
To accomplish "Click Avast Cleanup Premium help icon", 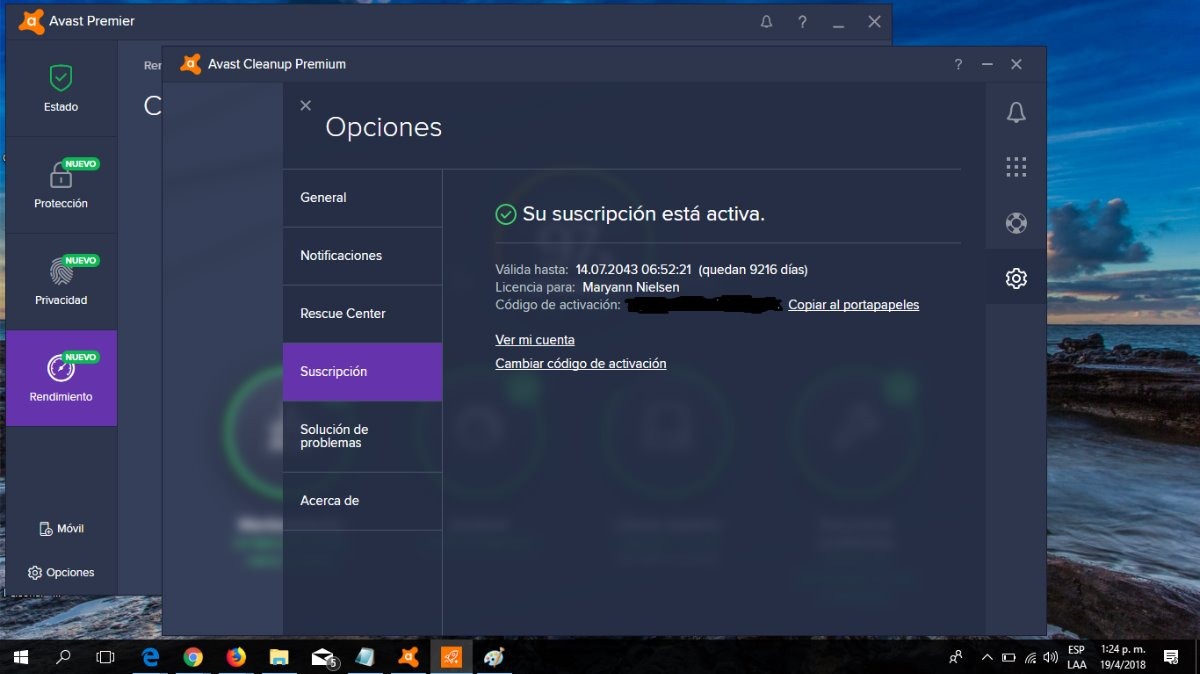I will (958, 64).
